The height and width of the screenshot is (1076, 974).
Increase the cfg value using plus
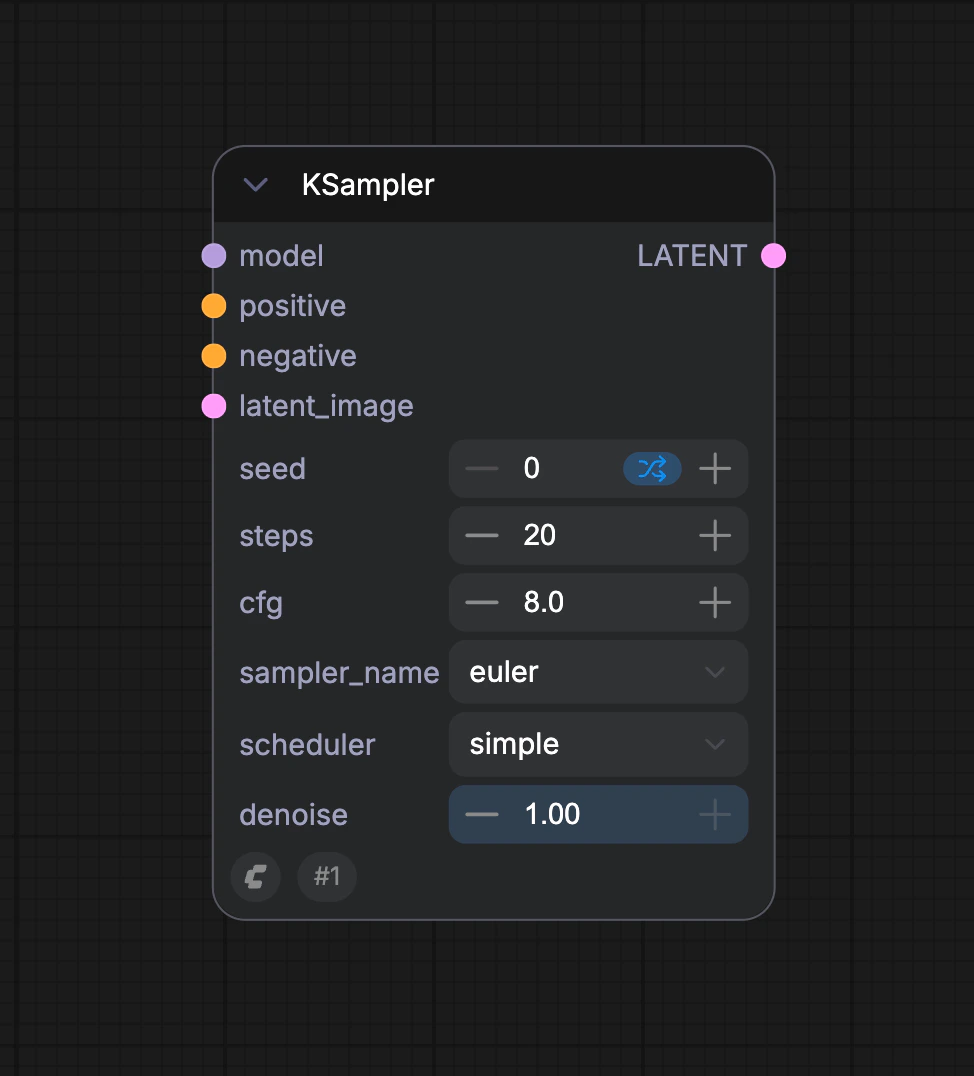click(x=714, y=602)
